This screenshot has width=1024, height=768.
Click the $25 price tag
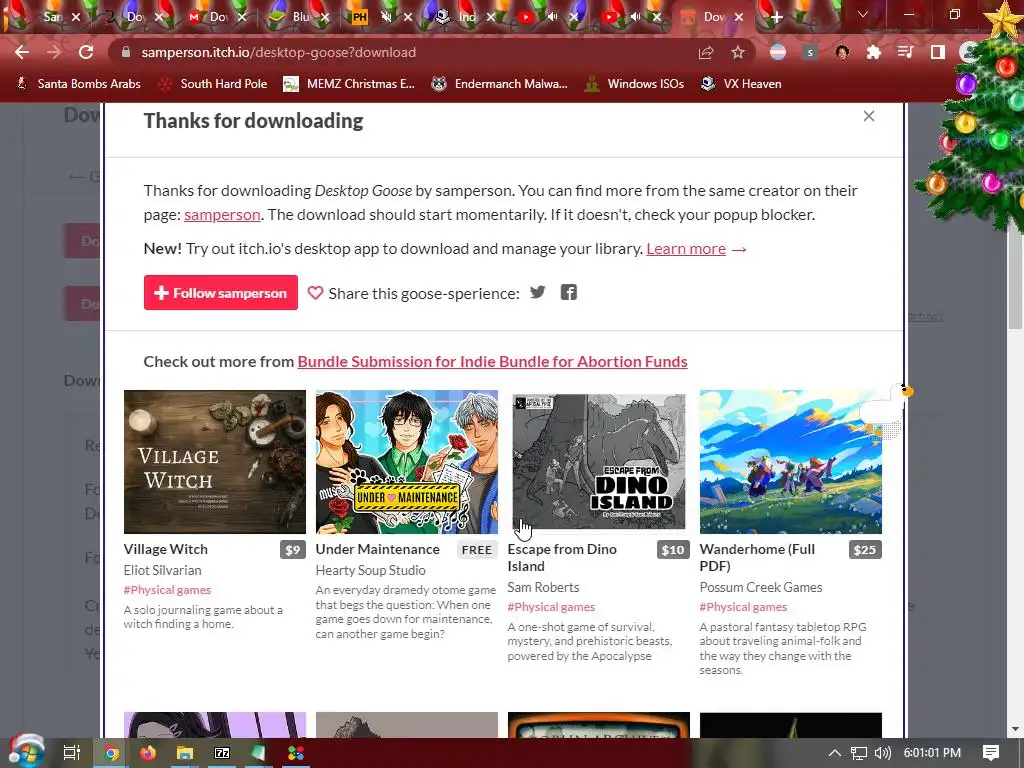[865, 550]
